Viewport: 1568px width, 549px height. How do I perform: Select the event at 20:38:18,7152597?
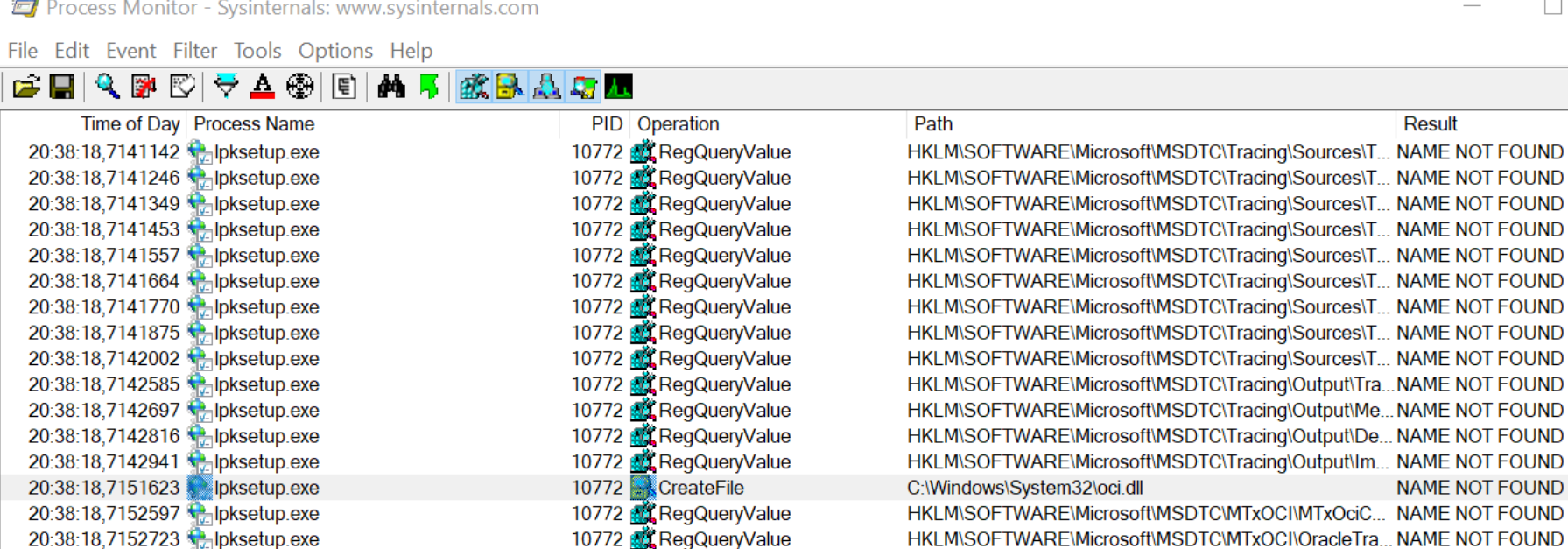(x=784, y=514)
